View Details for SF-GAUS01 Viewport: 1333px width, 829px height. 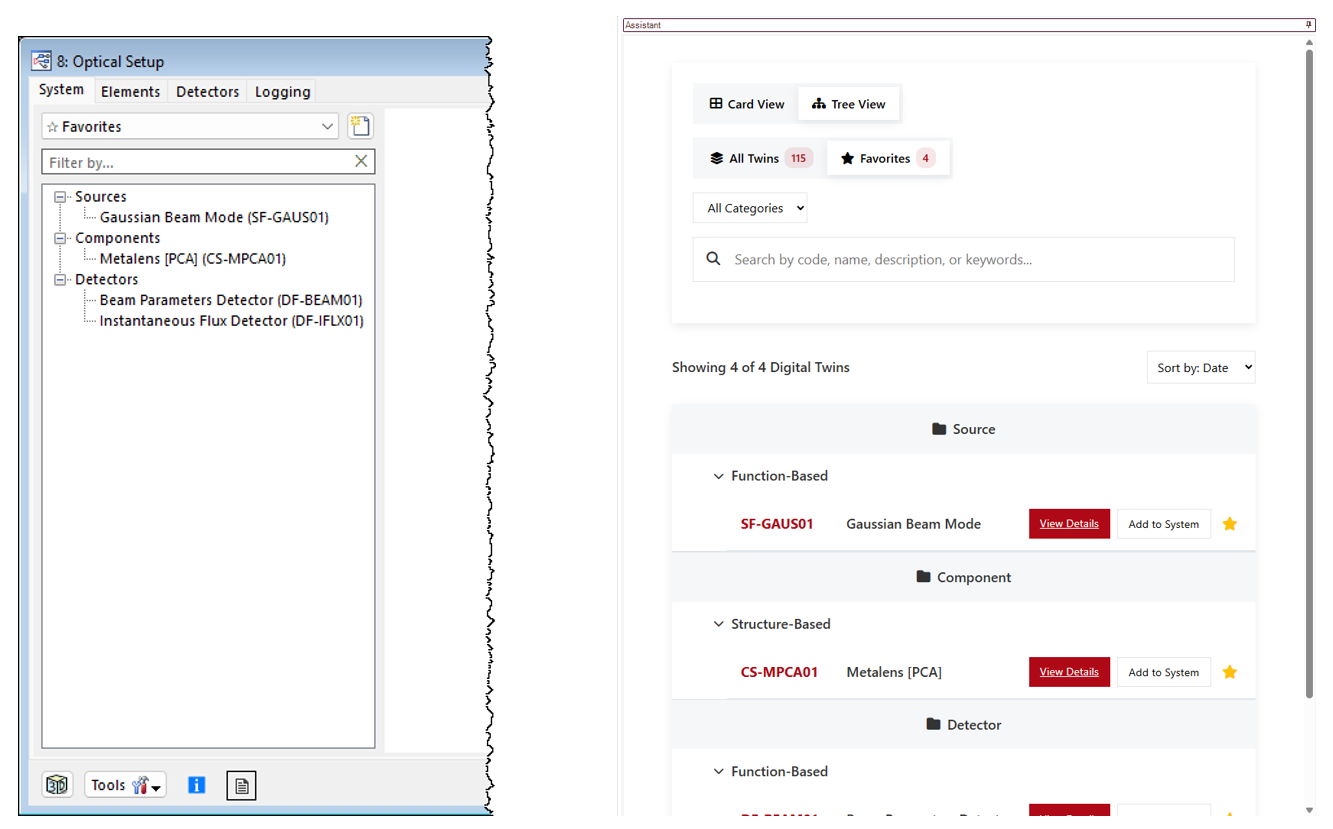1069,524
